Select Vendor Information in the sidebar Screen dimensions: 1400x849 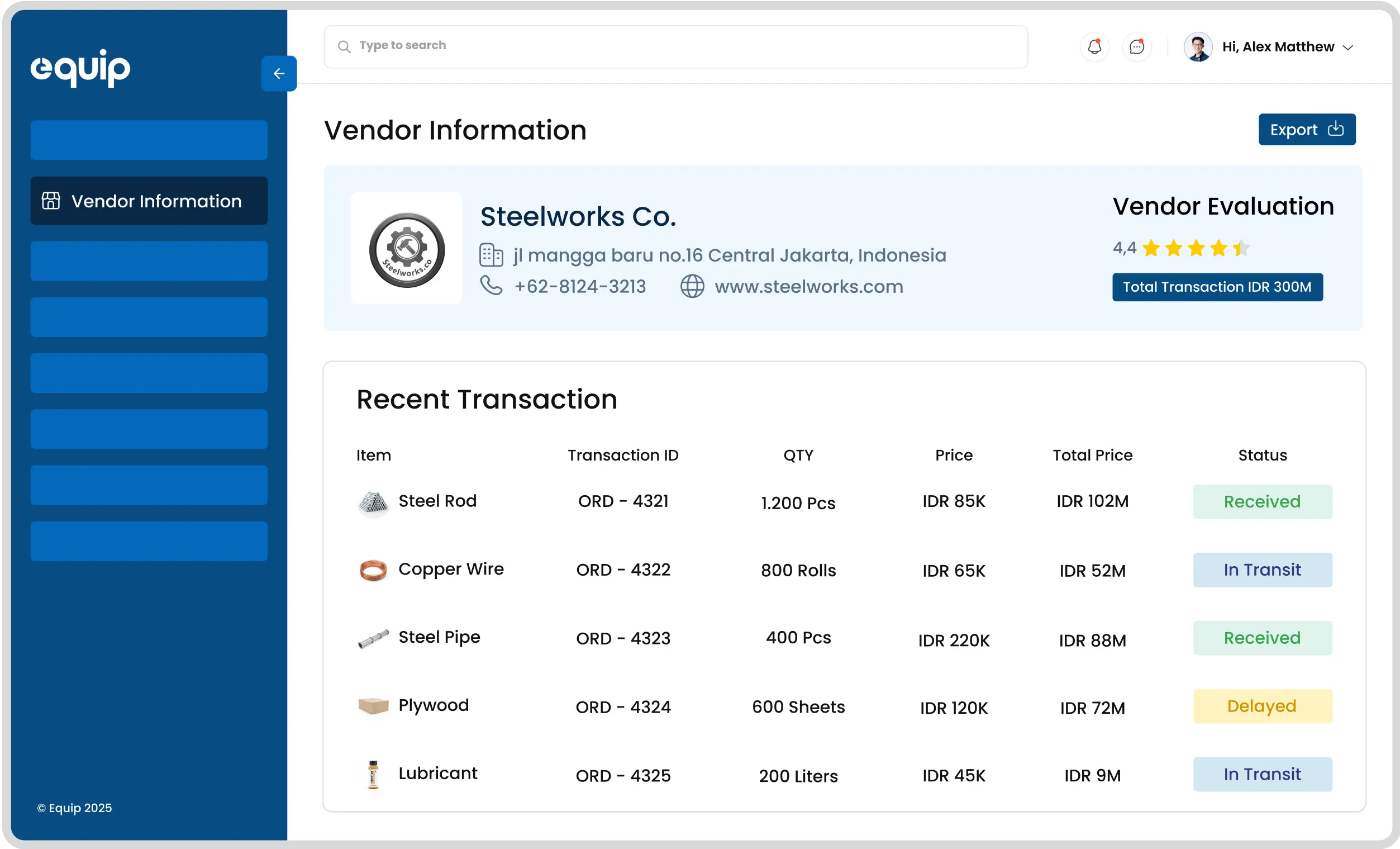[149, 201]
